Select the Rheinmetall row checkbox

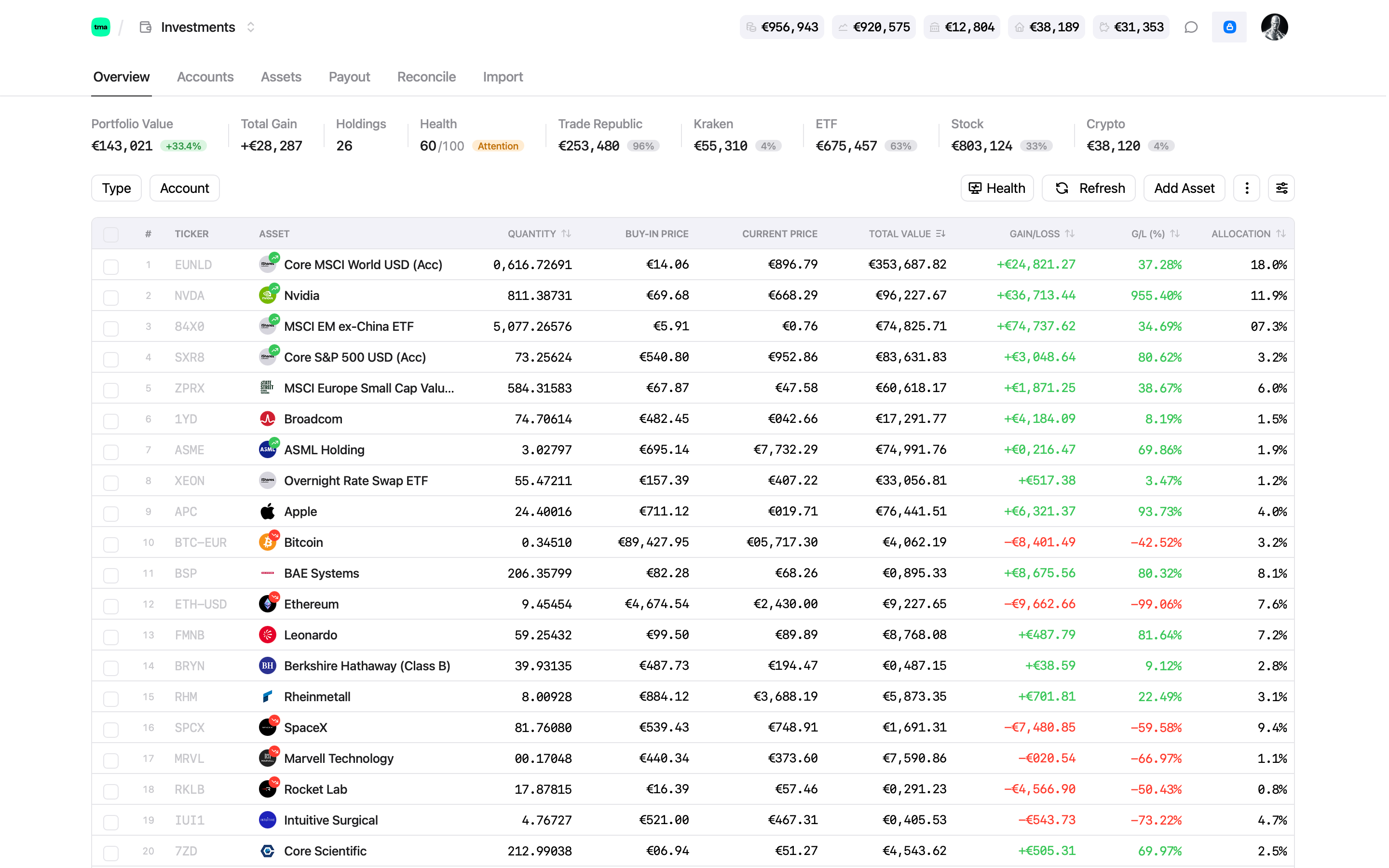pos(111,698)
